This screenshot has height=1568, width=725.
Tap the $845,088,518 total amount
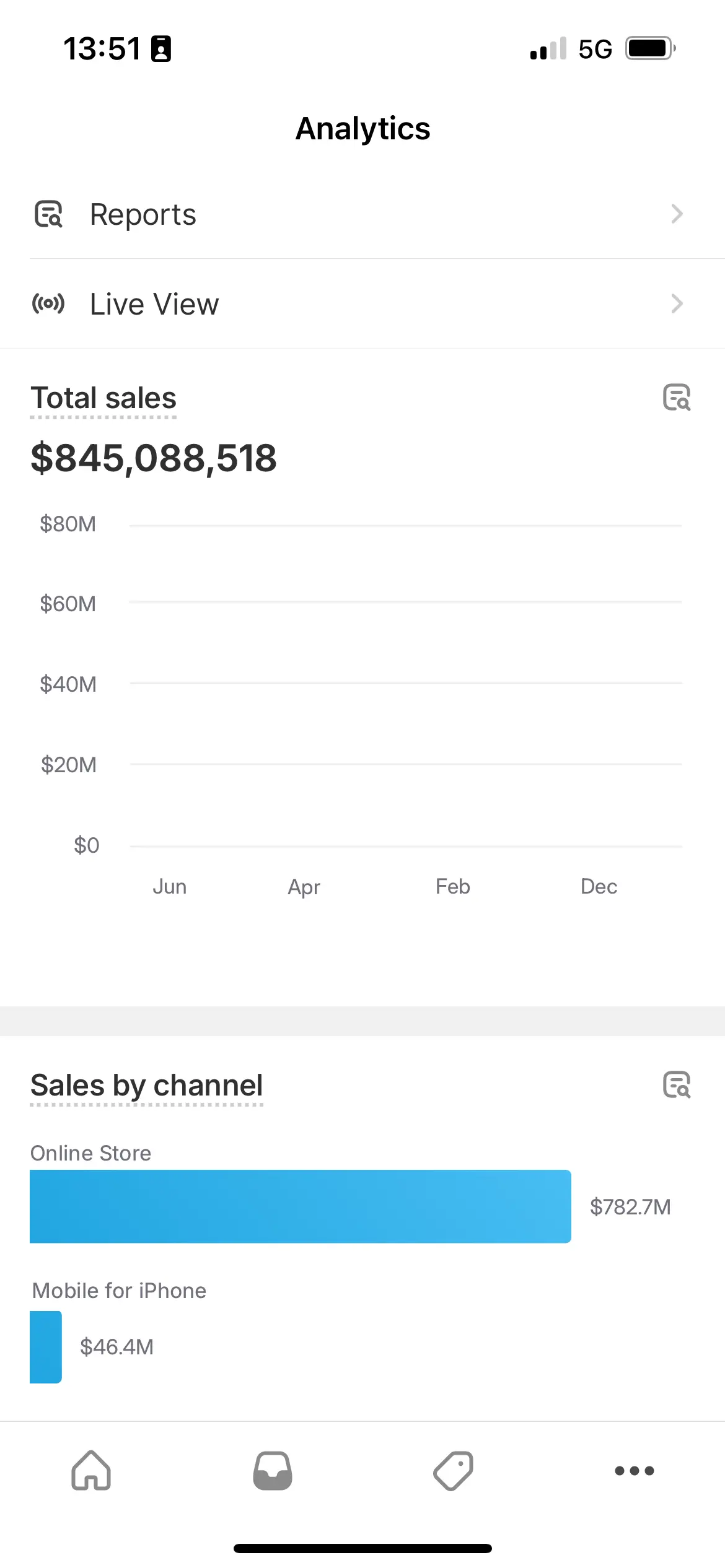tap(154, 458)
